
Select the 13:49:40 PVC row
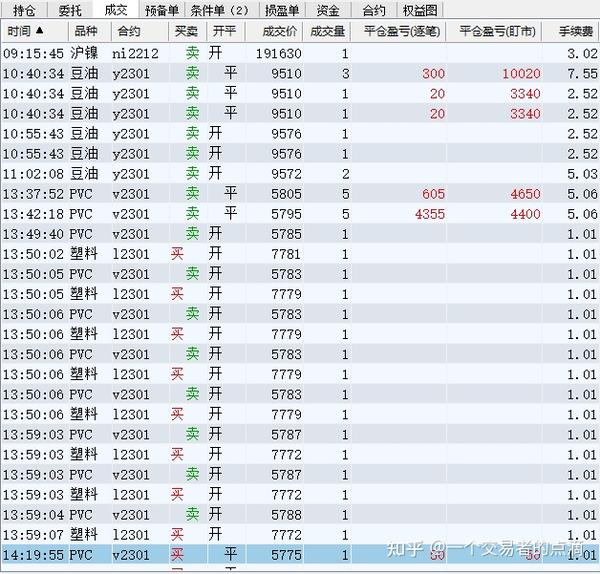click(300, 234)
